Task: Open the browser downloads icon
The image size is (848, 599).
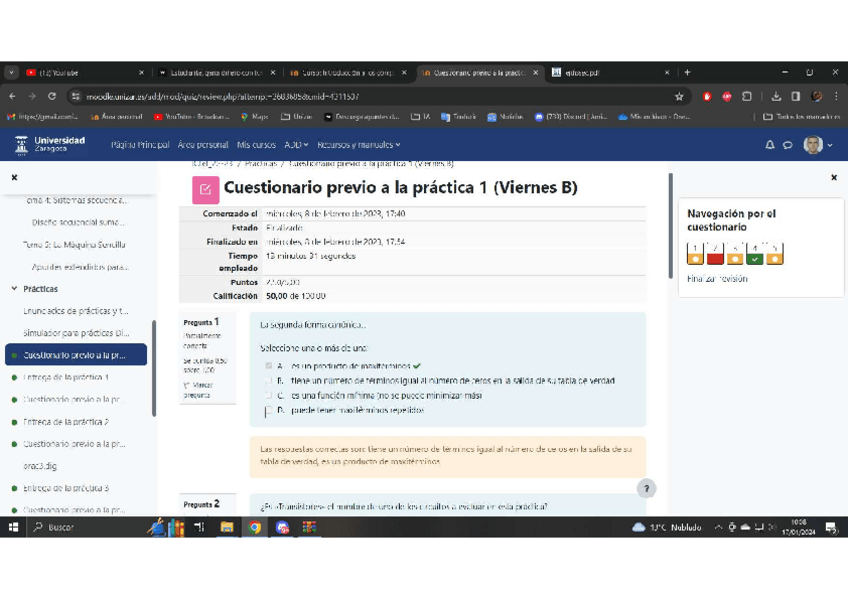Action: (776, 97)
